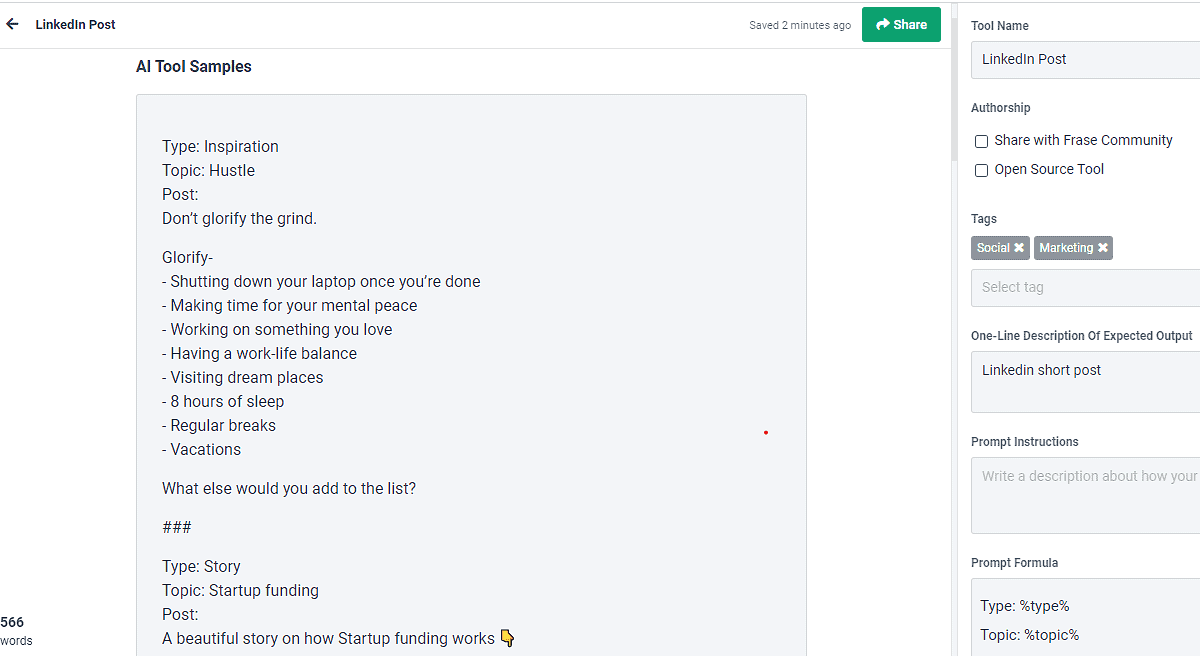Enable Share with Frase Community checkbox
The height and width of the screenshot is (656, 1200).
982,141
